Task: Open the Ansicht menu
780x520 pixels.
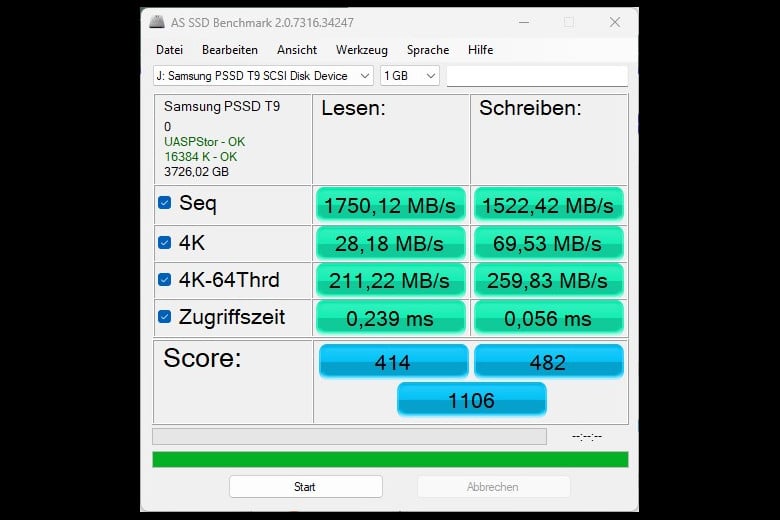Action: point(297,50)
